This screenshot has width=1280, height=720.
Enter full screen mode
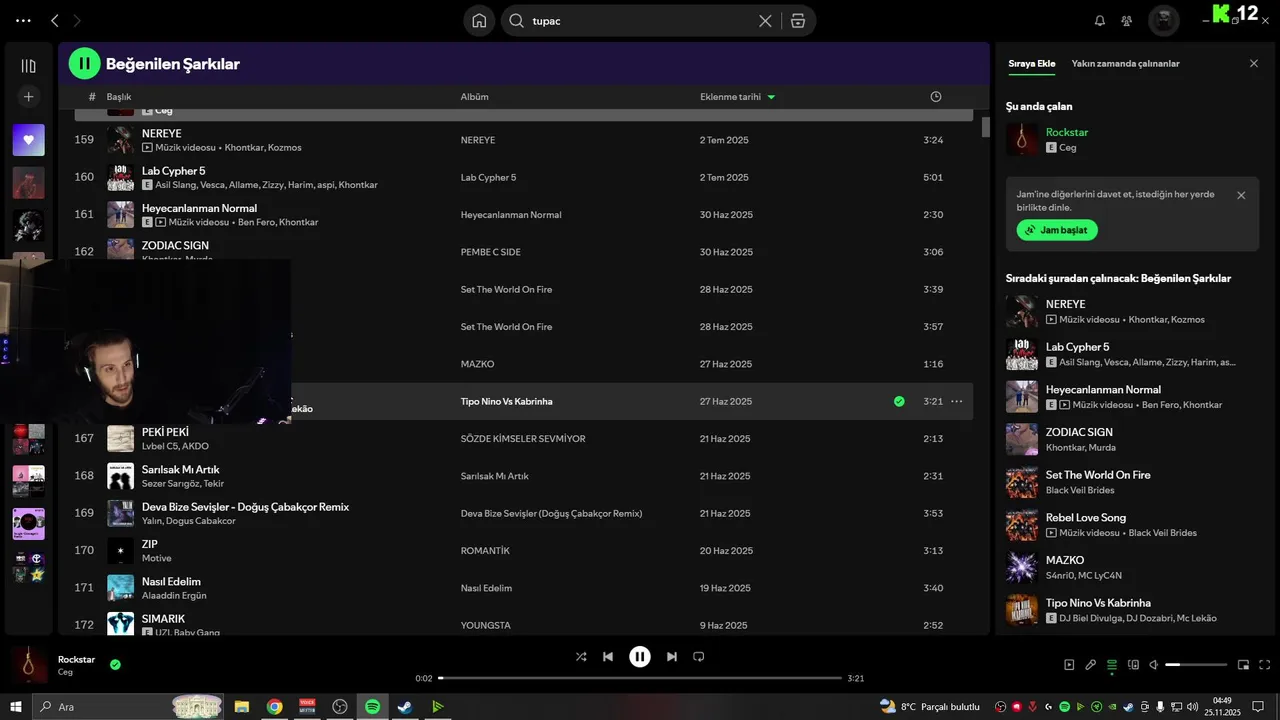tap(1265, 664)
